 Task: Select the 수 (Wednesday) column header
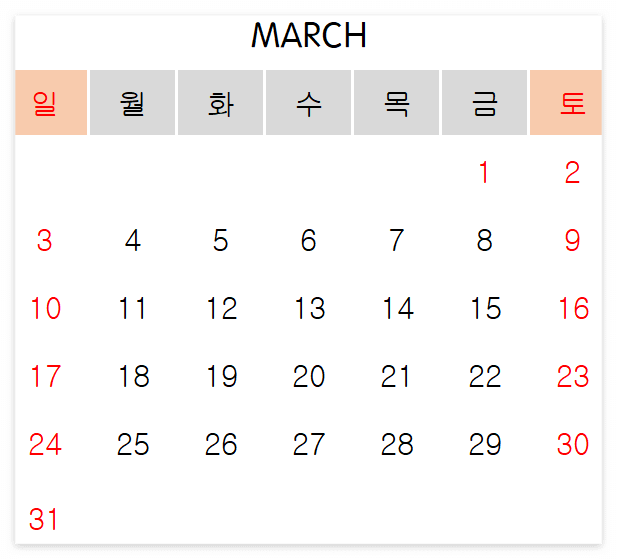coord(308,103)
